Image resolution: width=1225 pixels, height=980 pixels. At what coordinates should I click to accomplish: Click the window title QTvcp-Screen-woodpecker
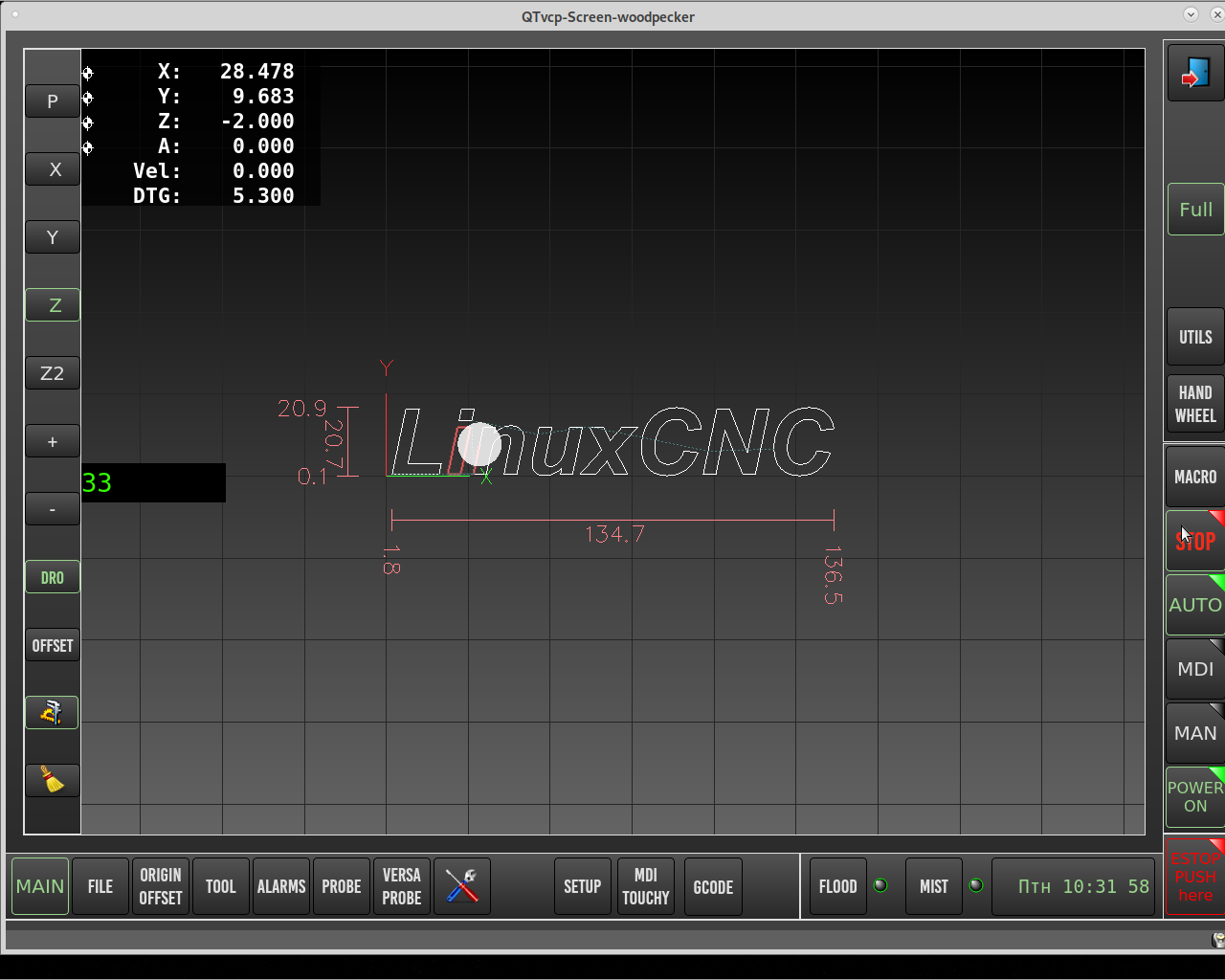point(608,16)
